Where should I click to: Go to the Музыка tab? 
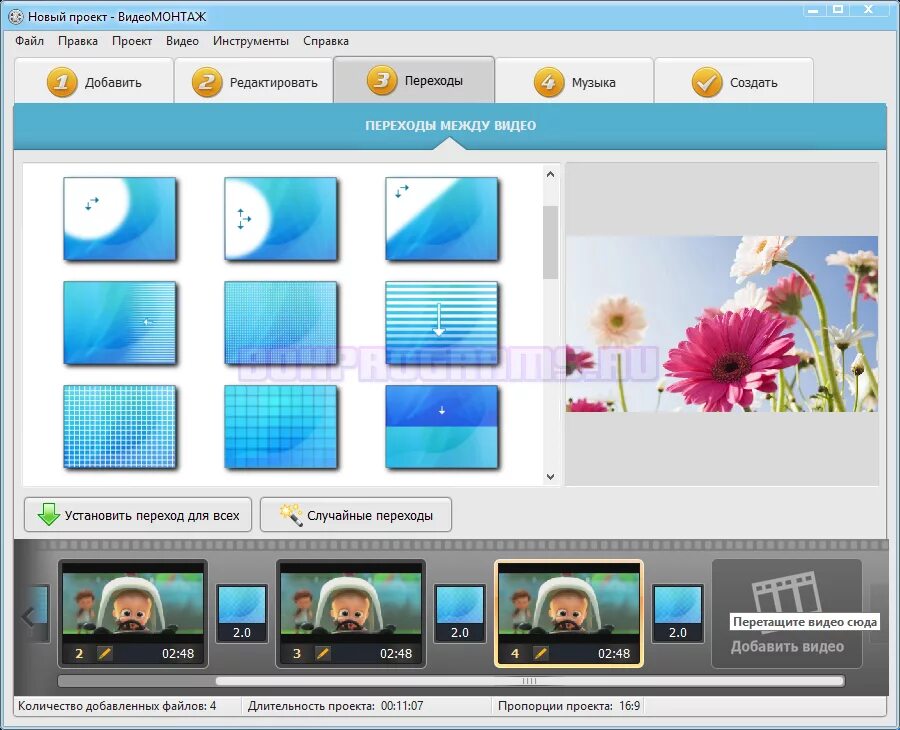[575, 81]
